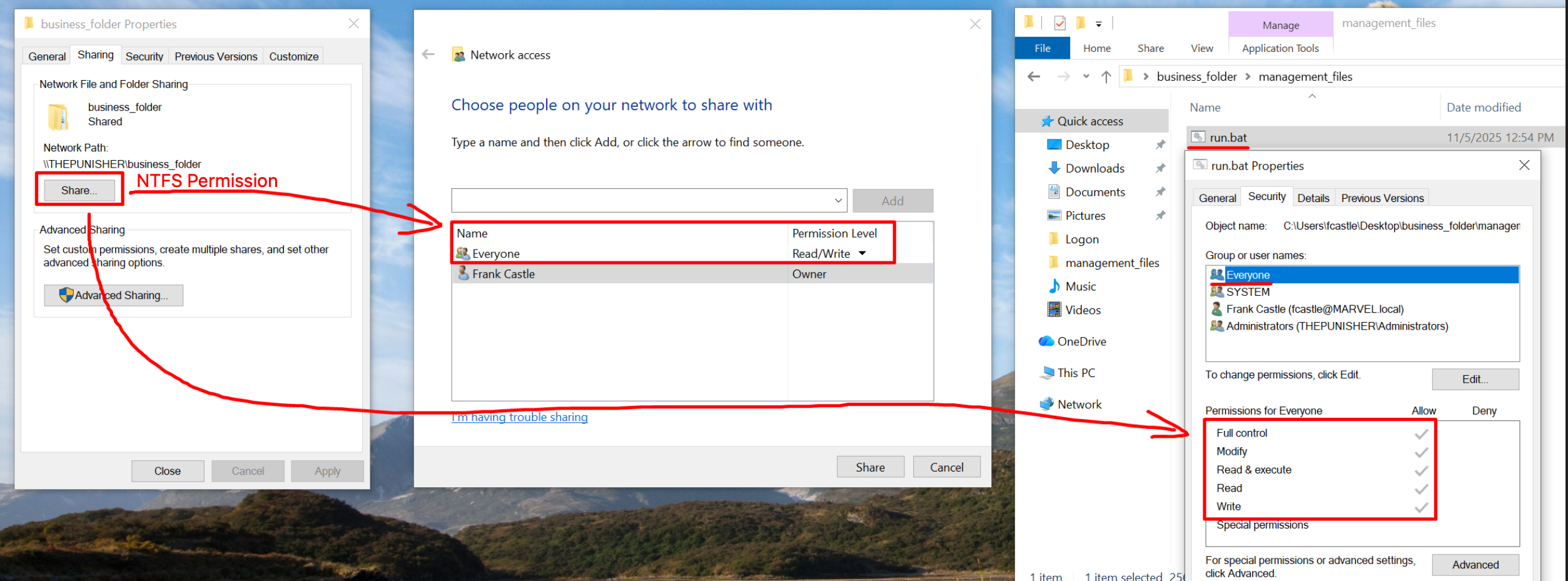Click the Full control Allow checkmark
1568x581 pixels.
point(1421,433)
